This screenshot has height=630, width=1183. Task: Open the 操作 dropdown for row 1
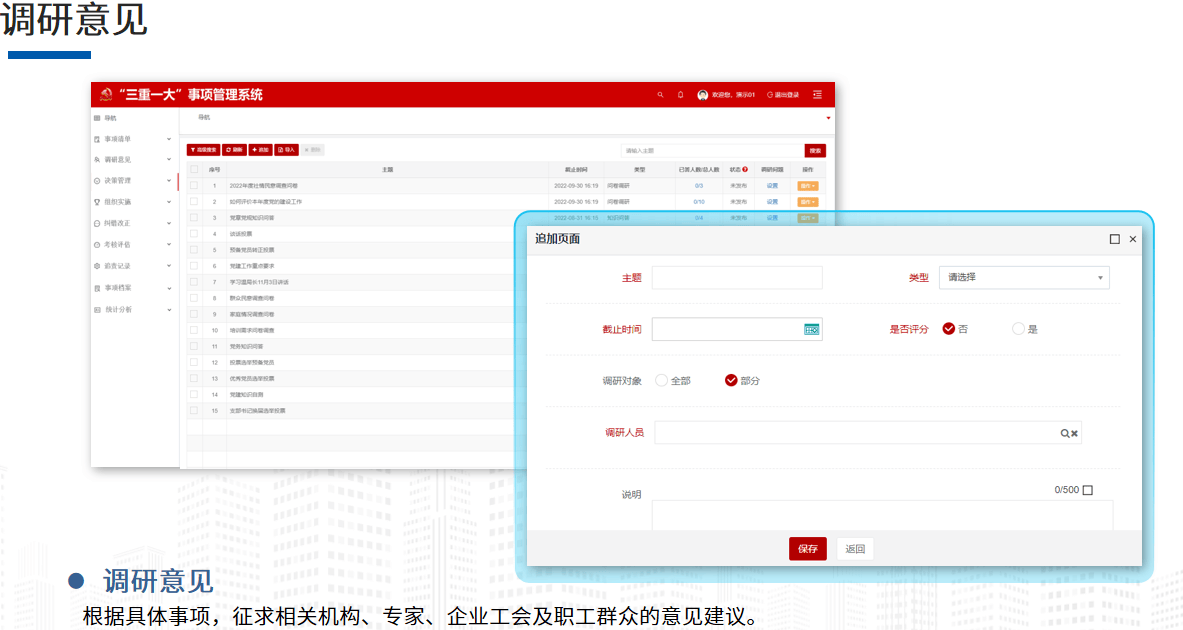click(x=807, y=186)
